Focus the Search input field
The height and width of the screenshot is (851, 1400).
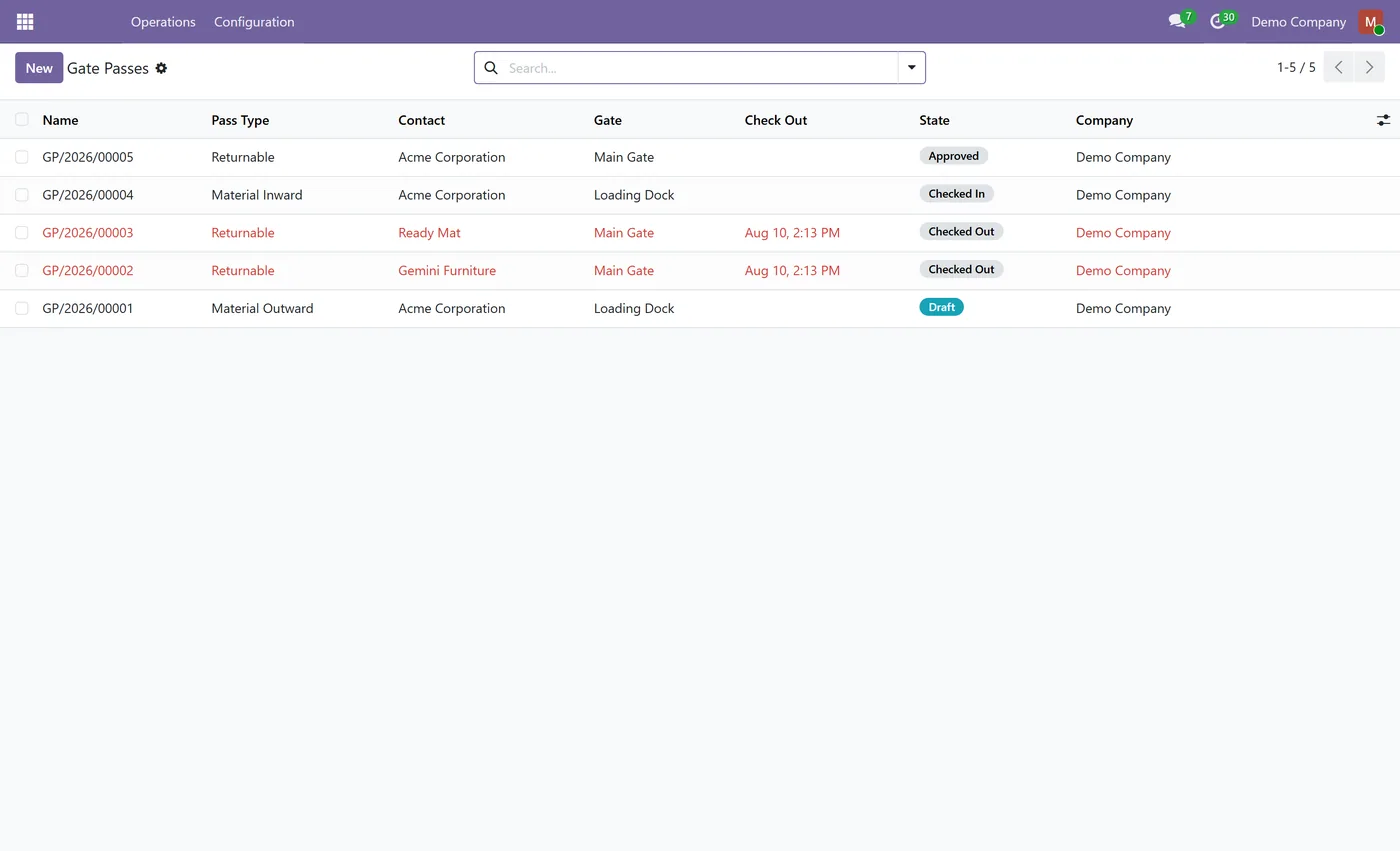tap(700, 68)
